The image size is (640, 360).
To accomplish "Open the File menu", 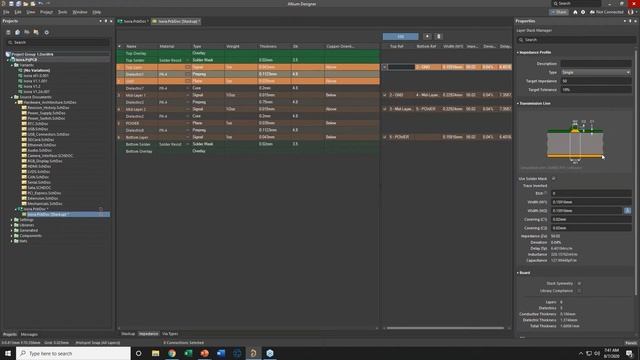I will [6, 12].
